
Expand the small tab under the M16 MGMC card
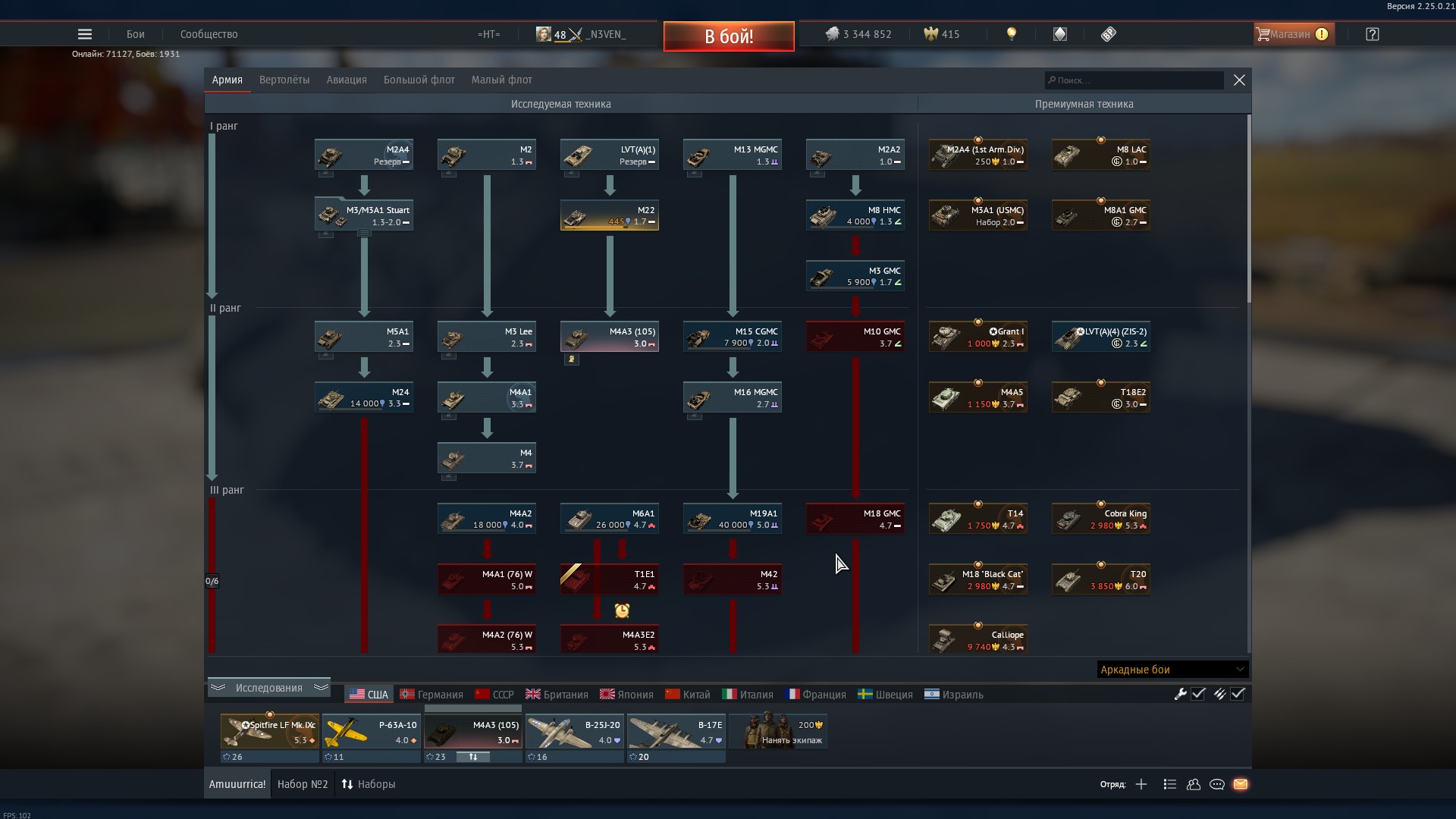[694, 416]
